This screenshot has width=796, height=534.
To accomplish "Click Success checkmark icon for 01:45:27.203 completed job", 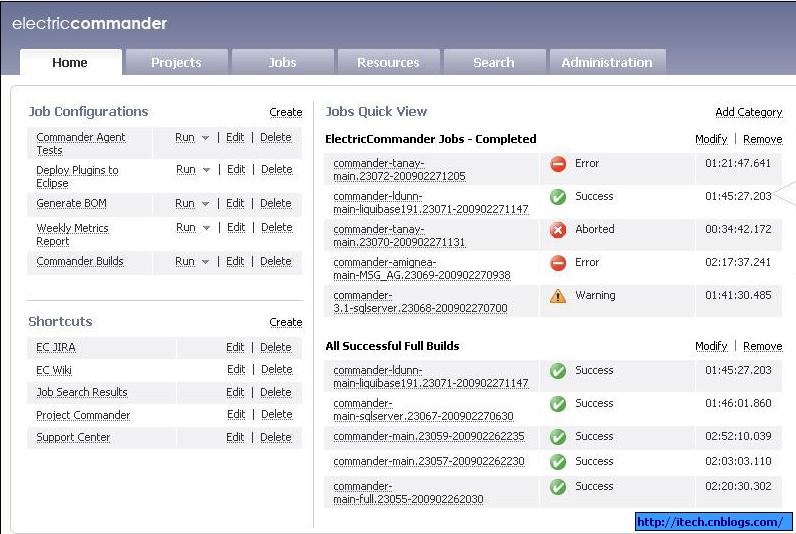I will point(558,197).
